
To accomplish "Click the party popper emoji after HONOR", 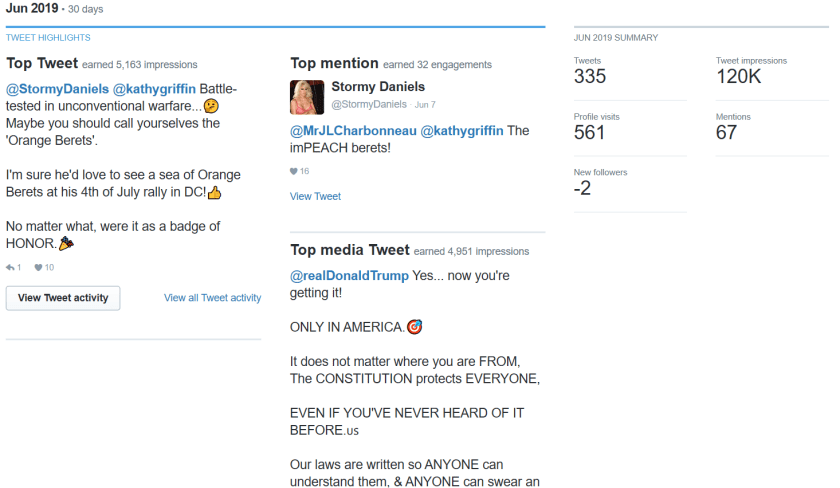I will click(x=66, y=243).
